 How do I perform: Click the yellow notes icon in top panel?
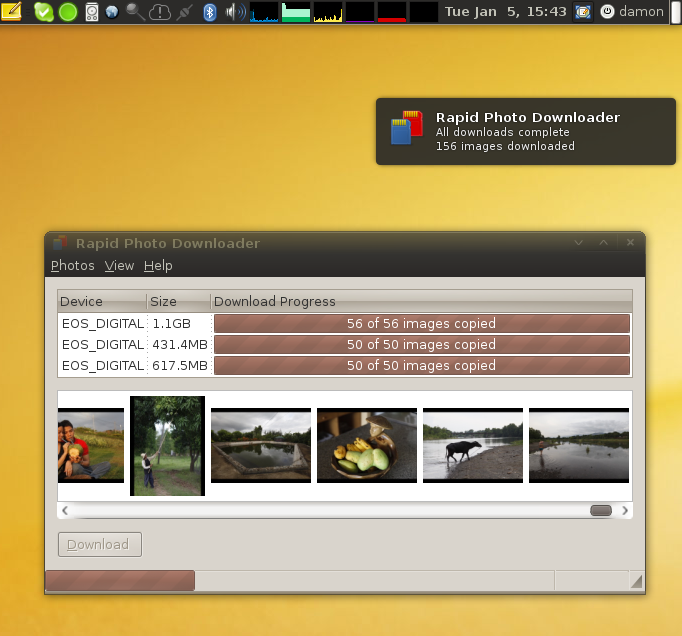(x=13, y=12)
